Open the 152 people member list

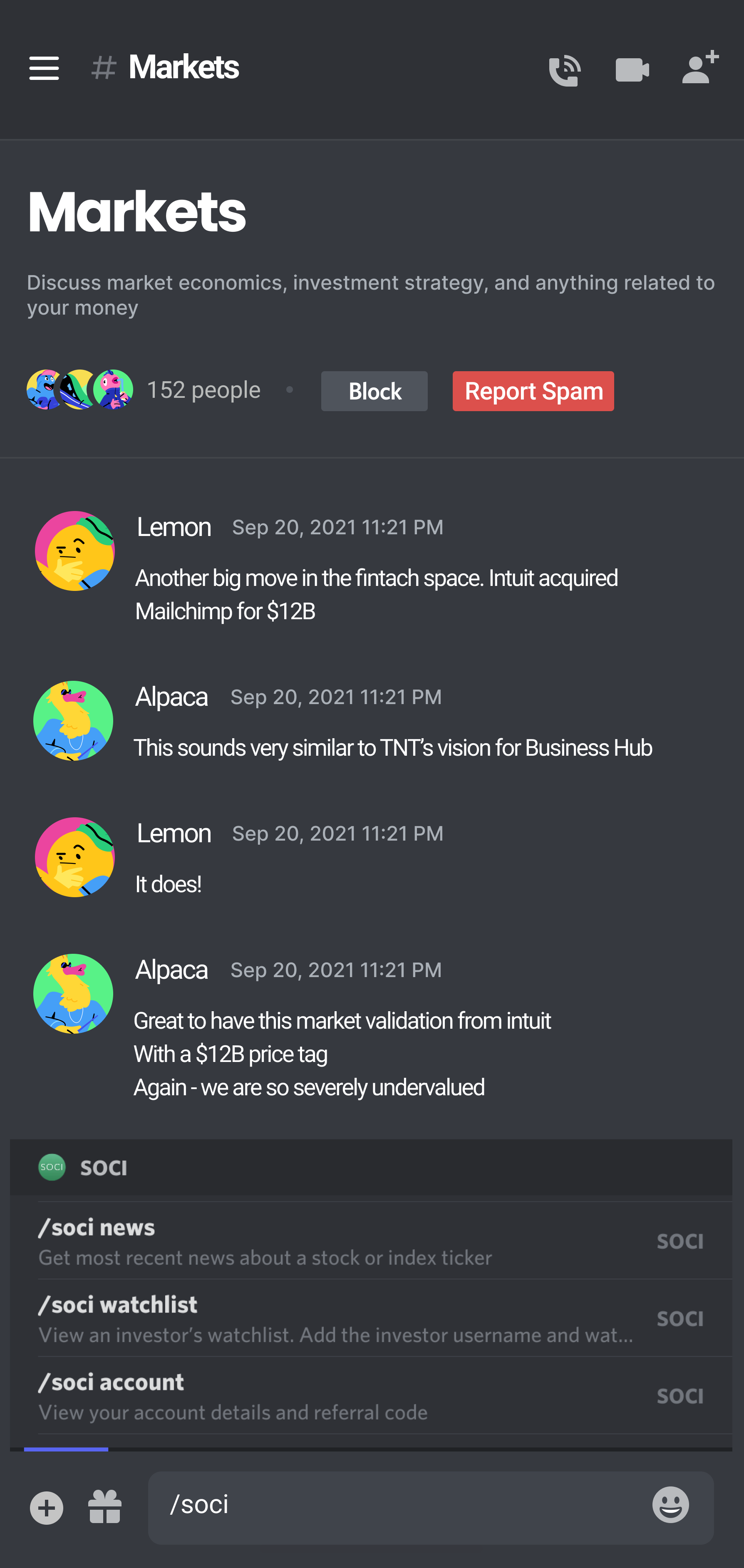[203, 390]
